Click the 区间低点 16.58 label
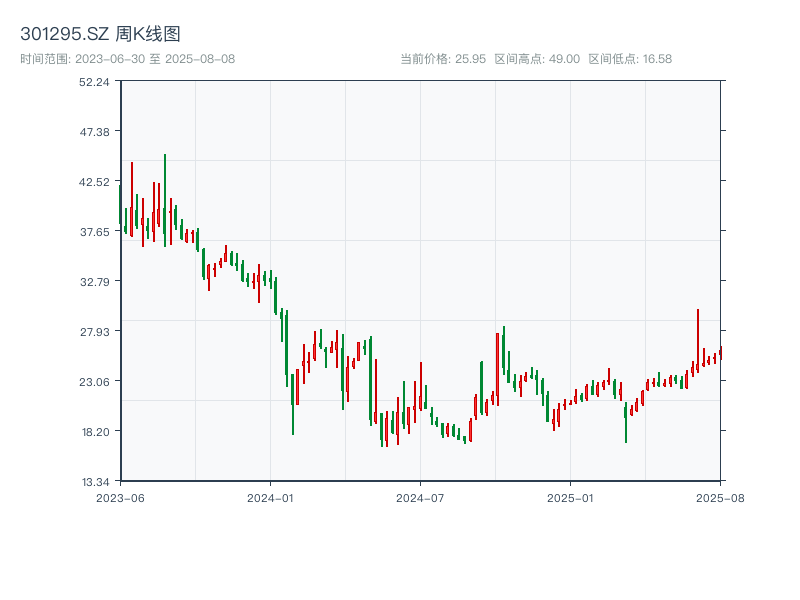The height and width of the screenshot is (600, 800). (630, 59)
